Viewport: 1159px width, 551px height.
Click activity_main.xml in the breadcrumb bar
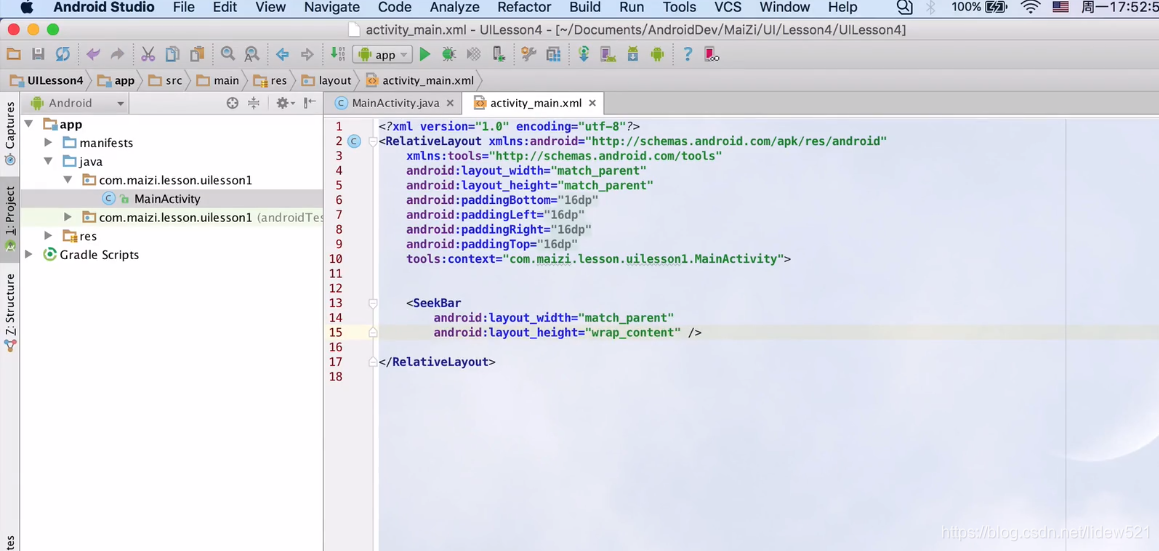point(421,81)
